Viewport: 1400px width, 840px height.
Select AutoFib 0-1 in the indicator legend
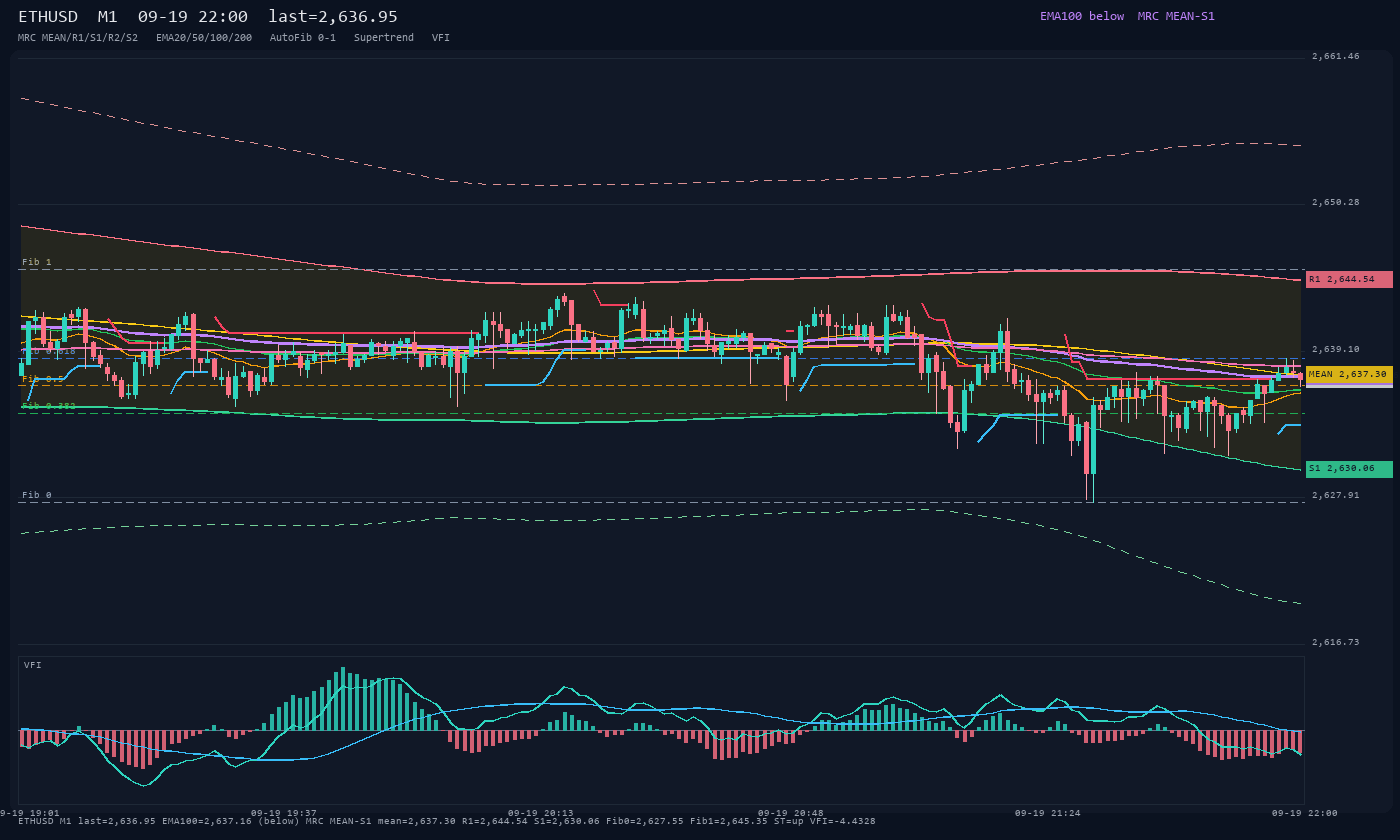pyautogui.click(x=303, y=38)
